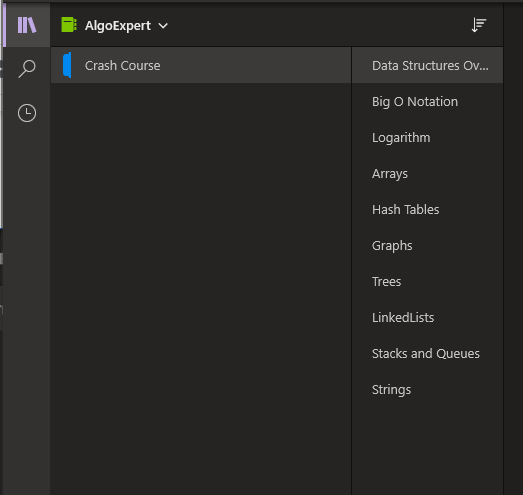The width and height of the screenshot is (523, 495).
Task: Select the Logarithm page
Action: coord(427,137)
